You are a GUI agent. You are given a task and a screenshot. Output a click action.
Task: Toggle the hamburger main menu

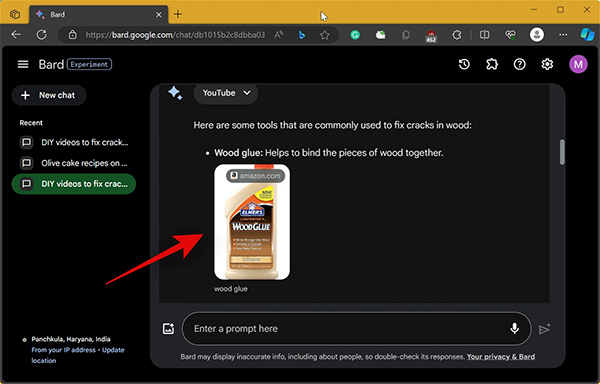[23, 64]
